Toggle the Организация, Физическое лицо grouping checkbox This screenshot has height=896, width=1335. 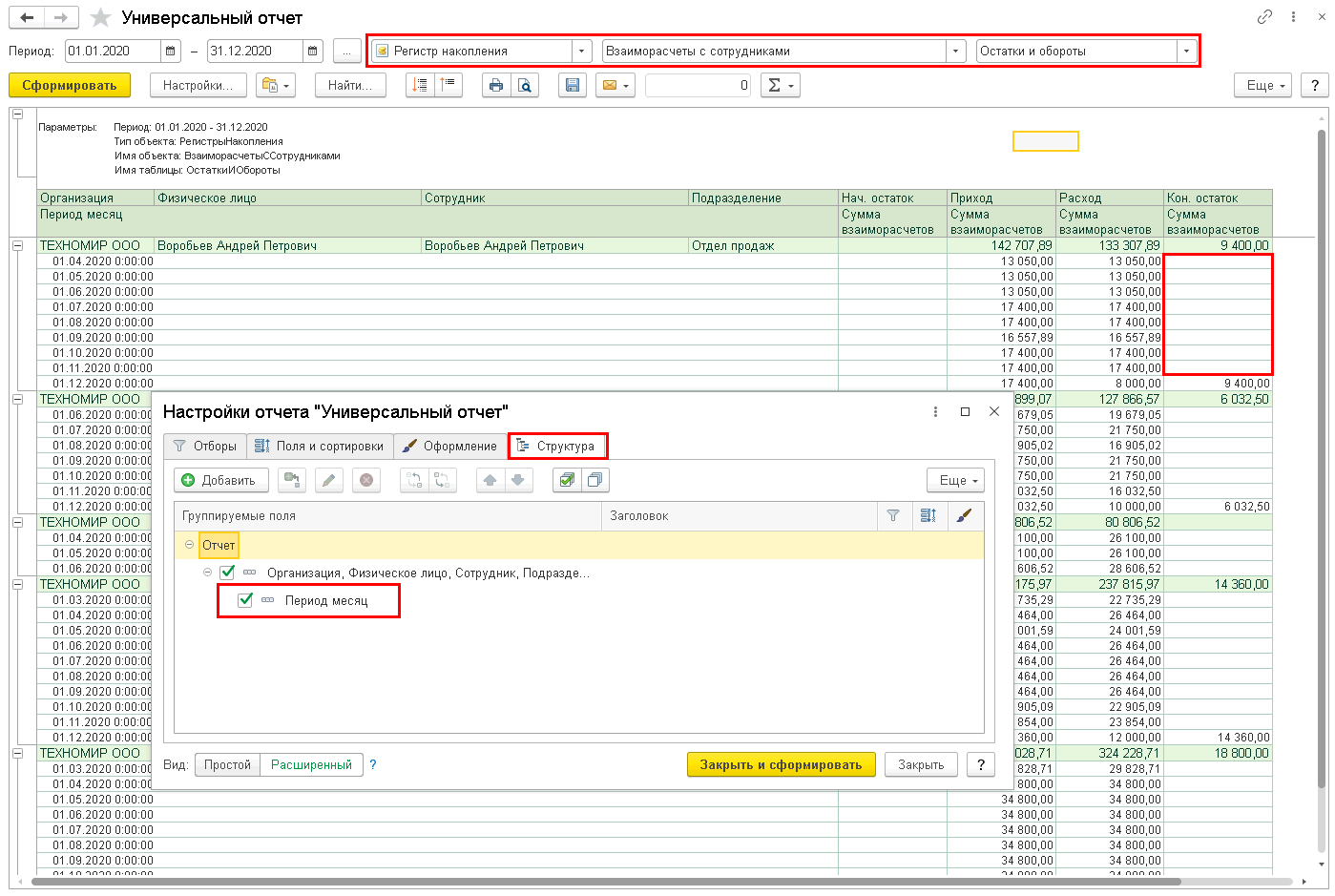click(227, 573)
